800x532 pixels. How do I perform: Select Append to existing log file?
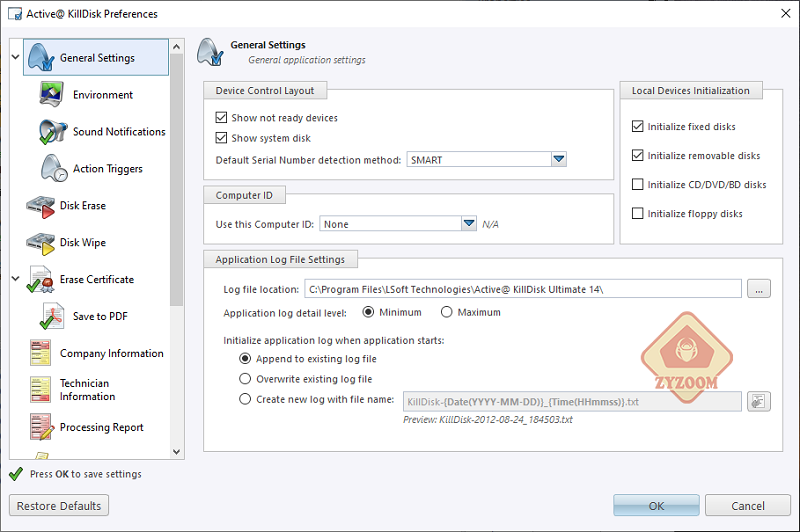[x=245, y=359]
